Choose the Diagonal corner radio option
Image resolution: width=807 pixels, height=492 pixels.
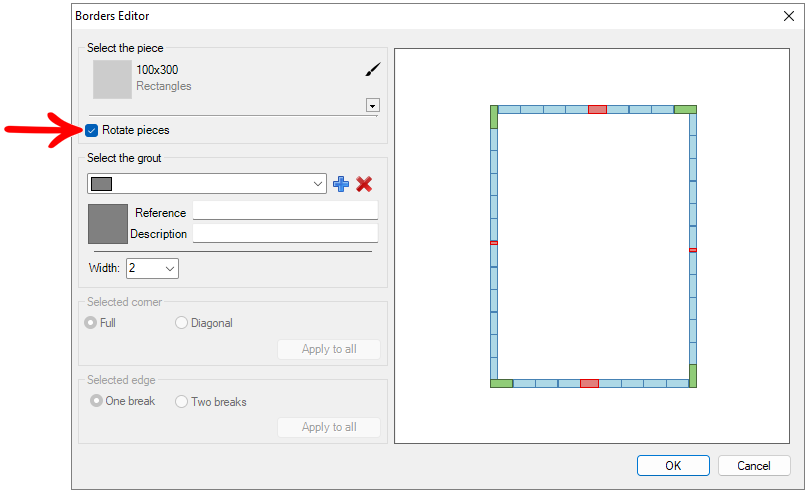(x=181, y=323)
